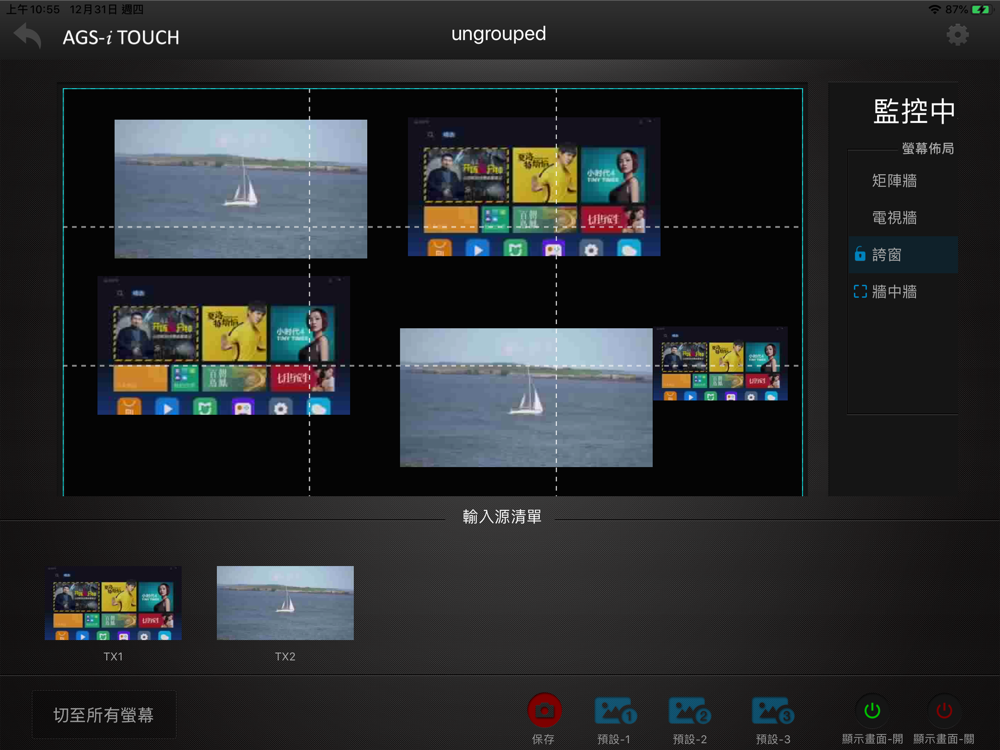Select TX1 input source thumbnail

(113, 603)
